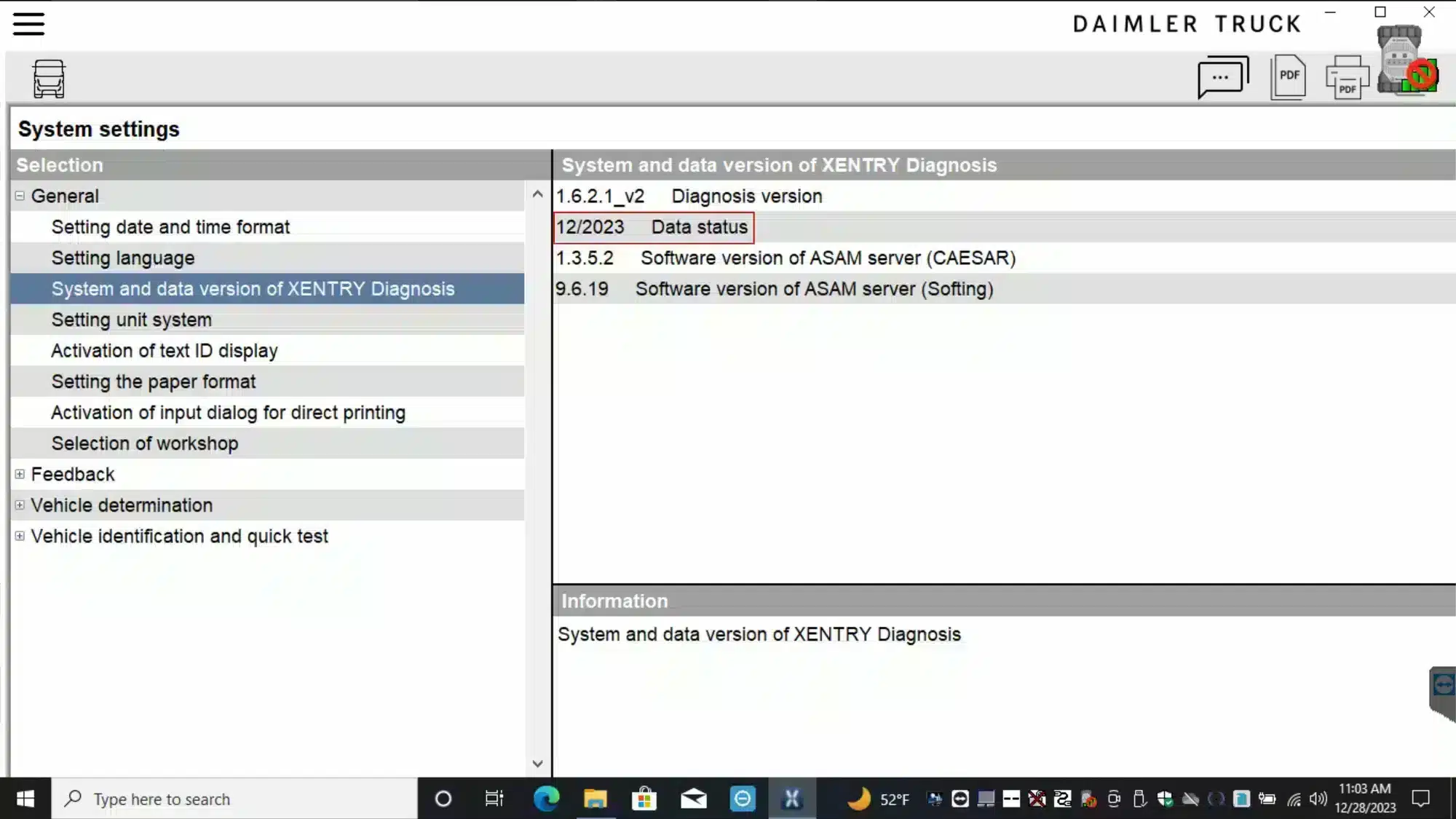Select Activation of text ID display
Viewport: 1456px width, 819px height.
point(267,351)
